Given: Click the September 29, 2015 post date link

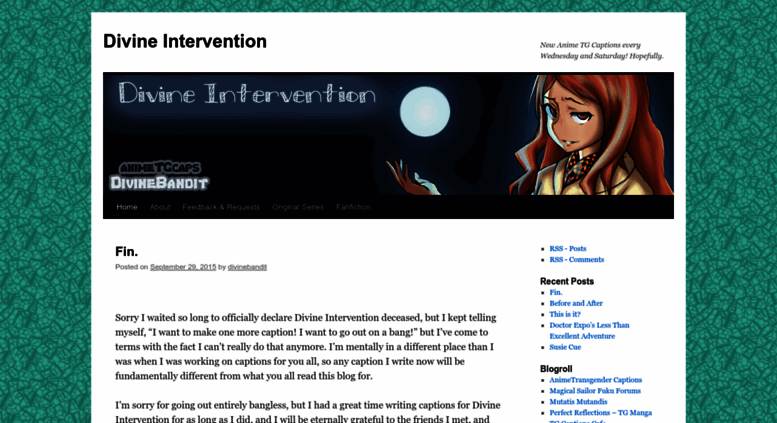Looking at the screenshot, I should 183,267.
